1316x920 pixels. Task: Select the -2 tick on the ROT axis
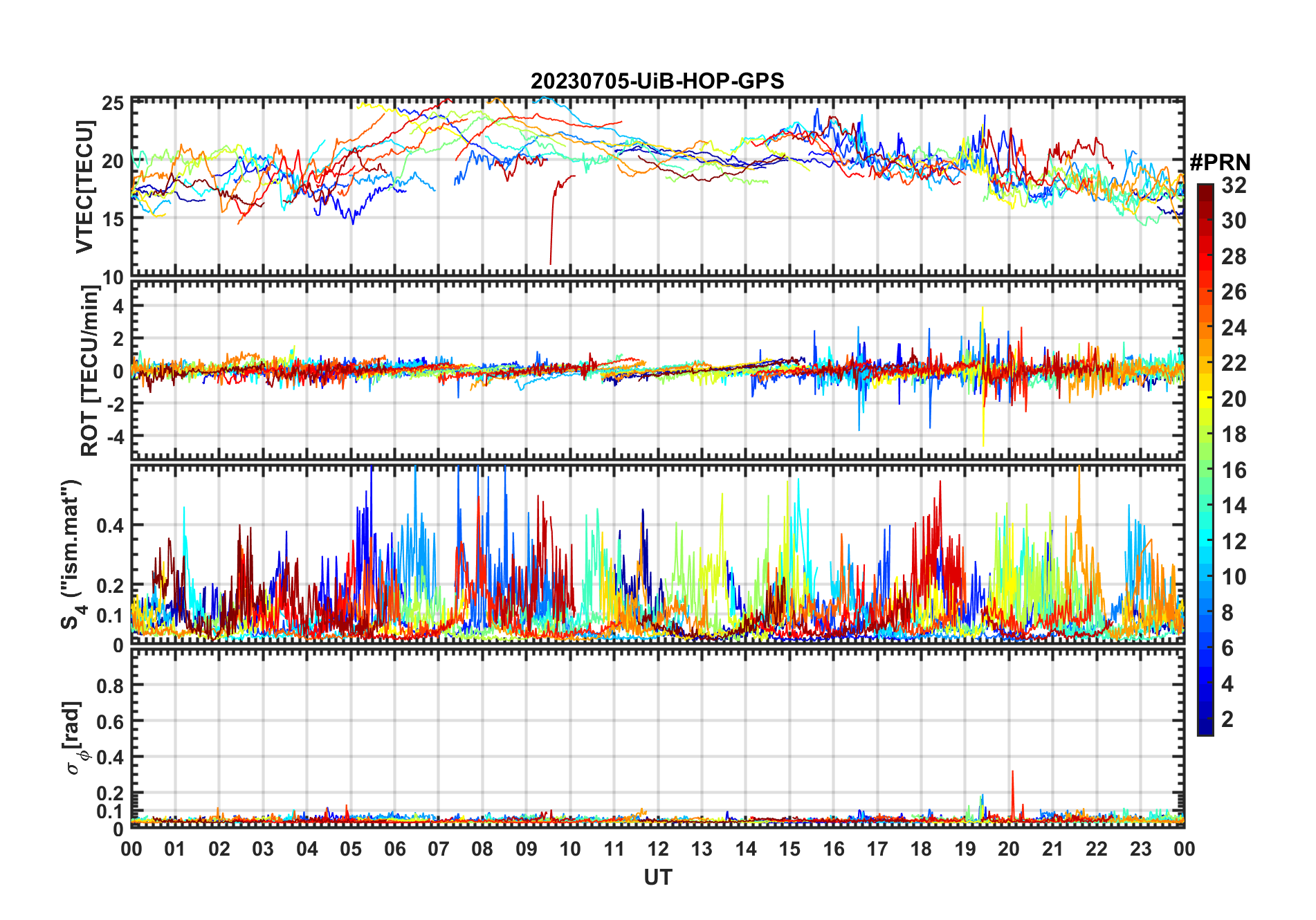[x=115, y=404]
